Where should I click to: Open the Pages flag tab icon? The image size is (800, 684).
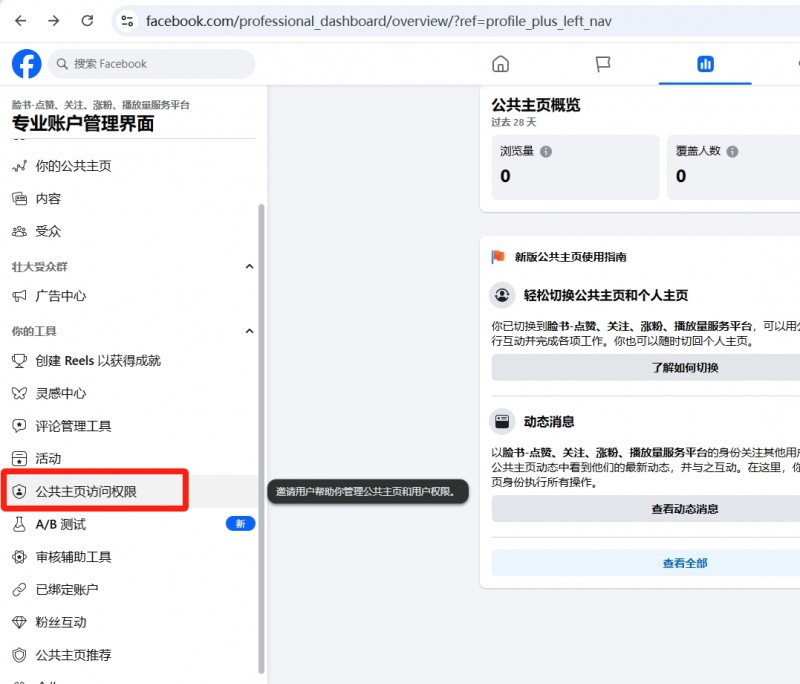[603, 64]
